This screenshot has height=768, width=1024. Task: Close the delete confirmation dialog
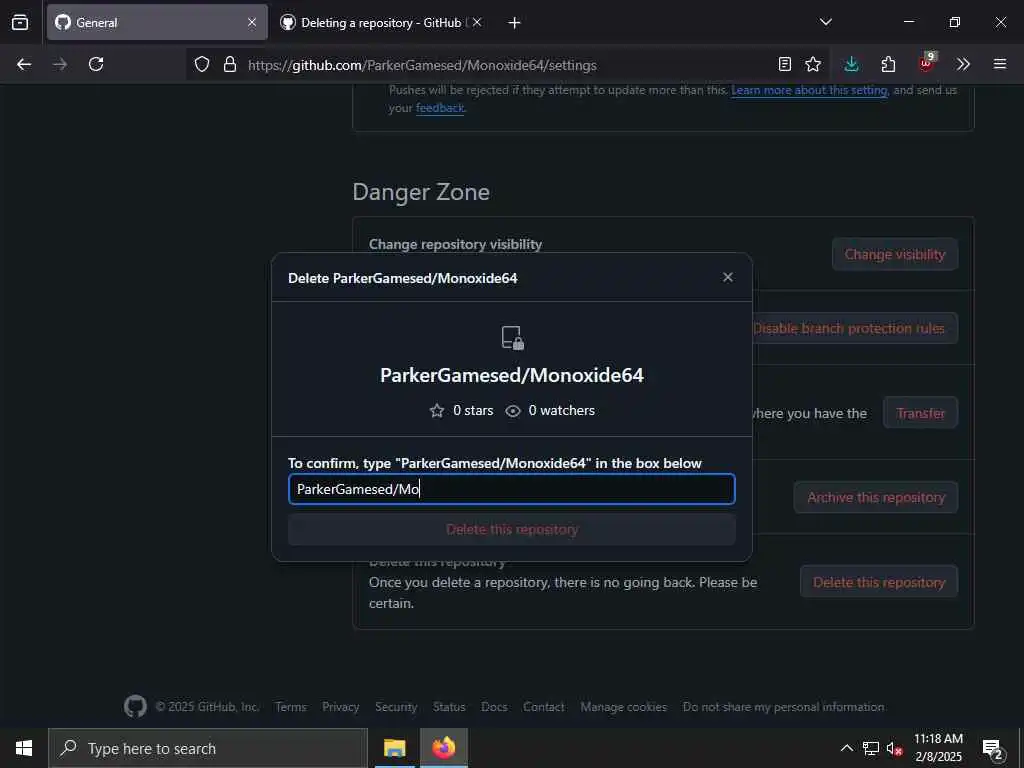coord(728,278)
